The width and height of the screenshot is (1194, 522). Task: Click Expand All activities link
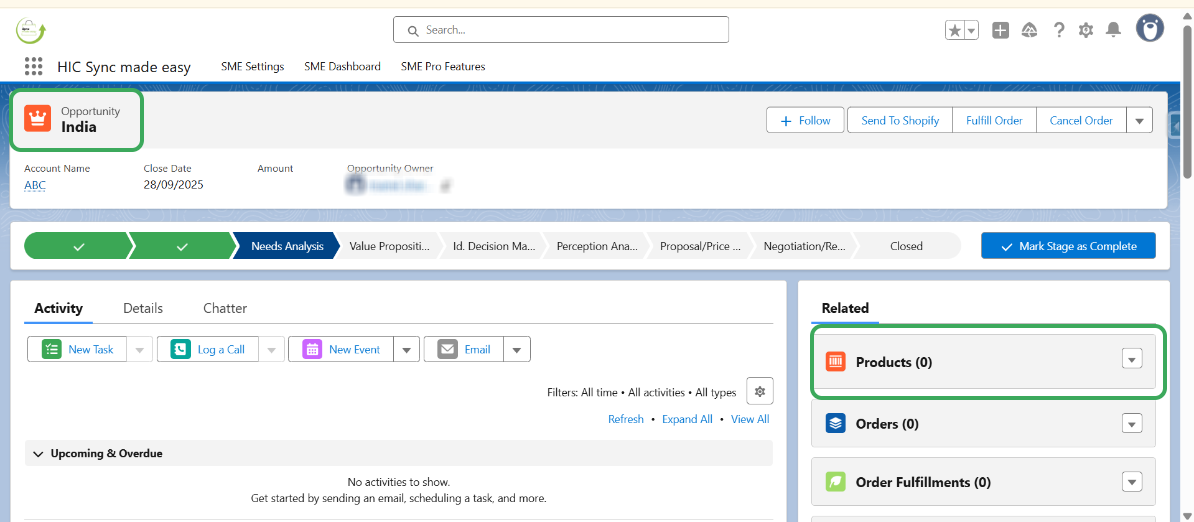pyautogui.click(x=687, y=419)
